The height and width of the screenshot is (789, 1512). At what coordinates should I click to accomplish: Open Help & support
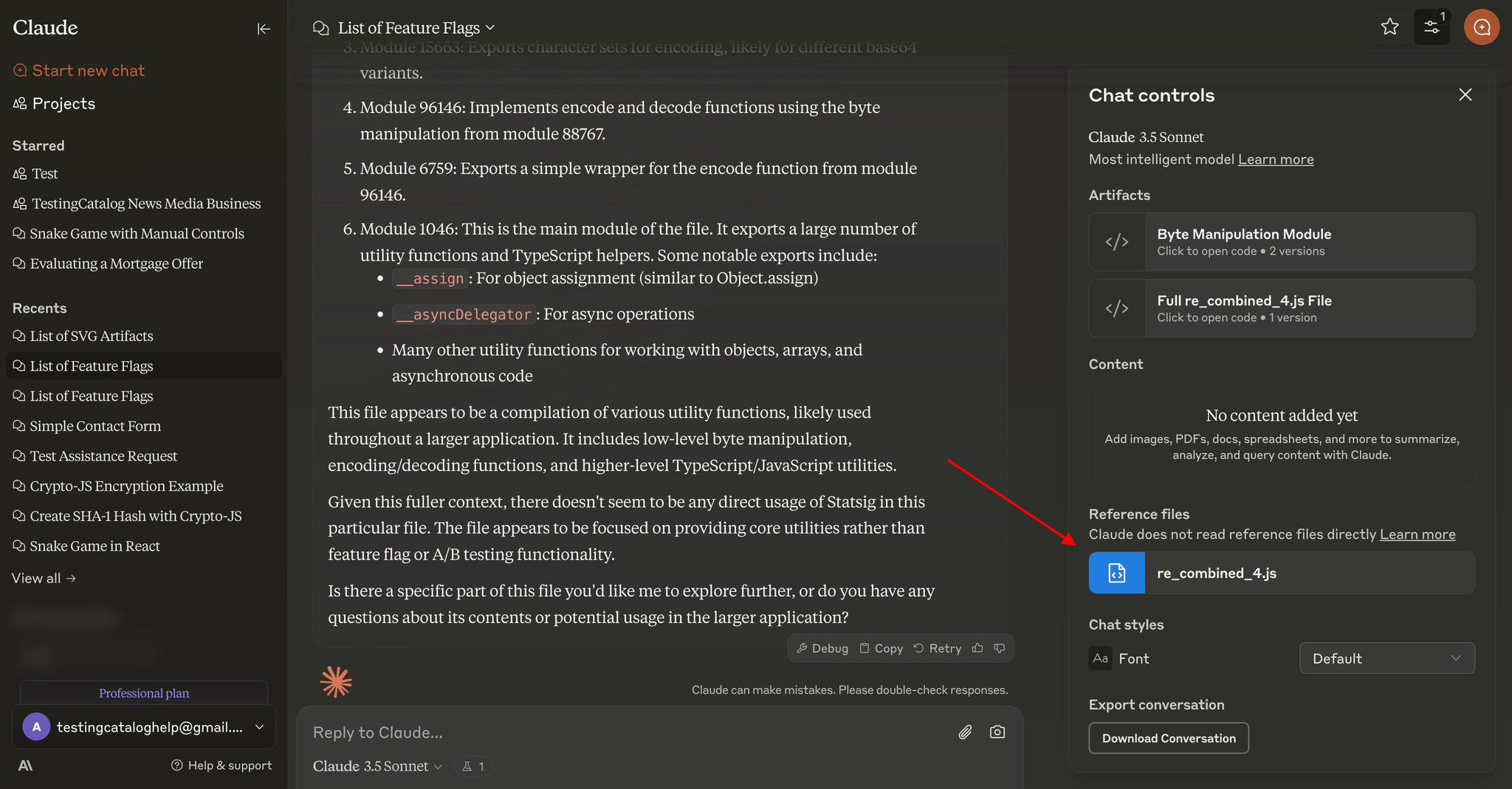(221, 765)
